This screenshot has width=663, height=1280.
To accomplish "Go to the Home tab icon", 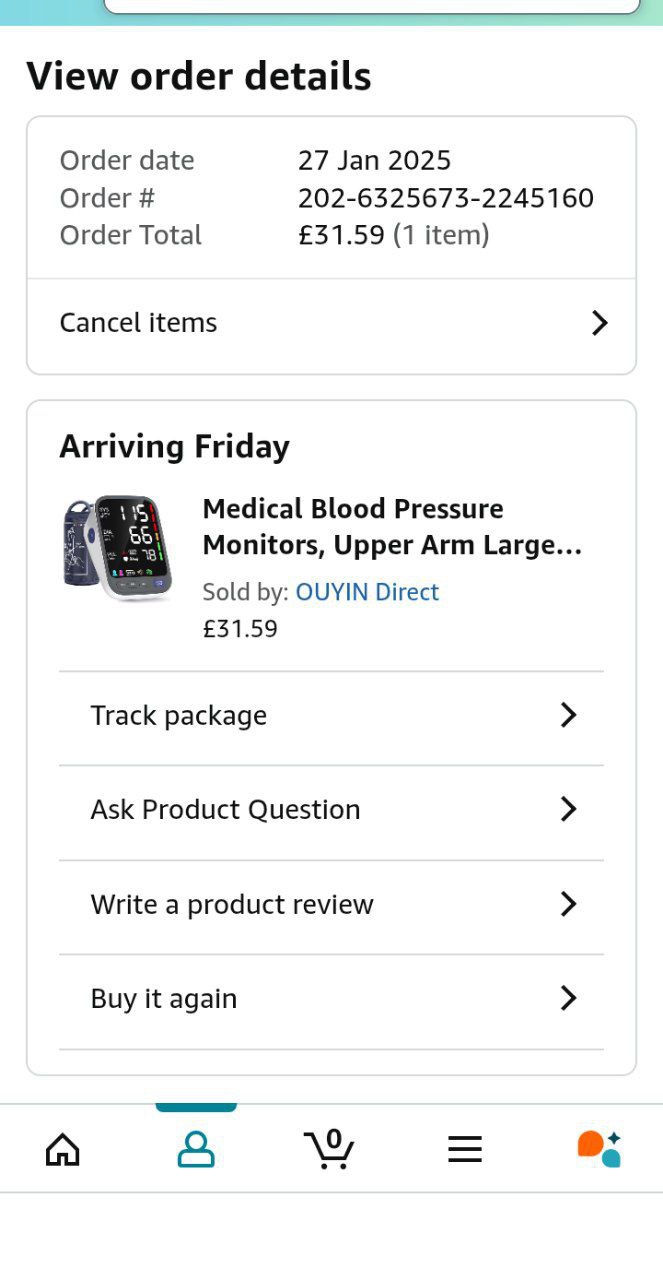I will [63, 1149].
